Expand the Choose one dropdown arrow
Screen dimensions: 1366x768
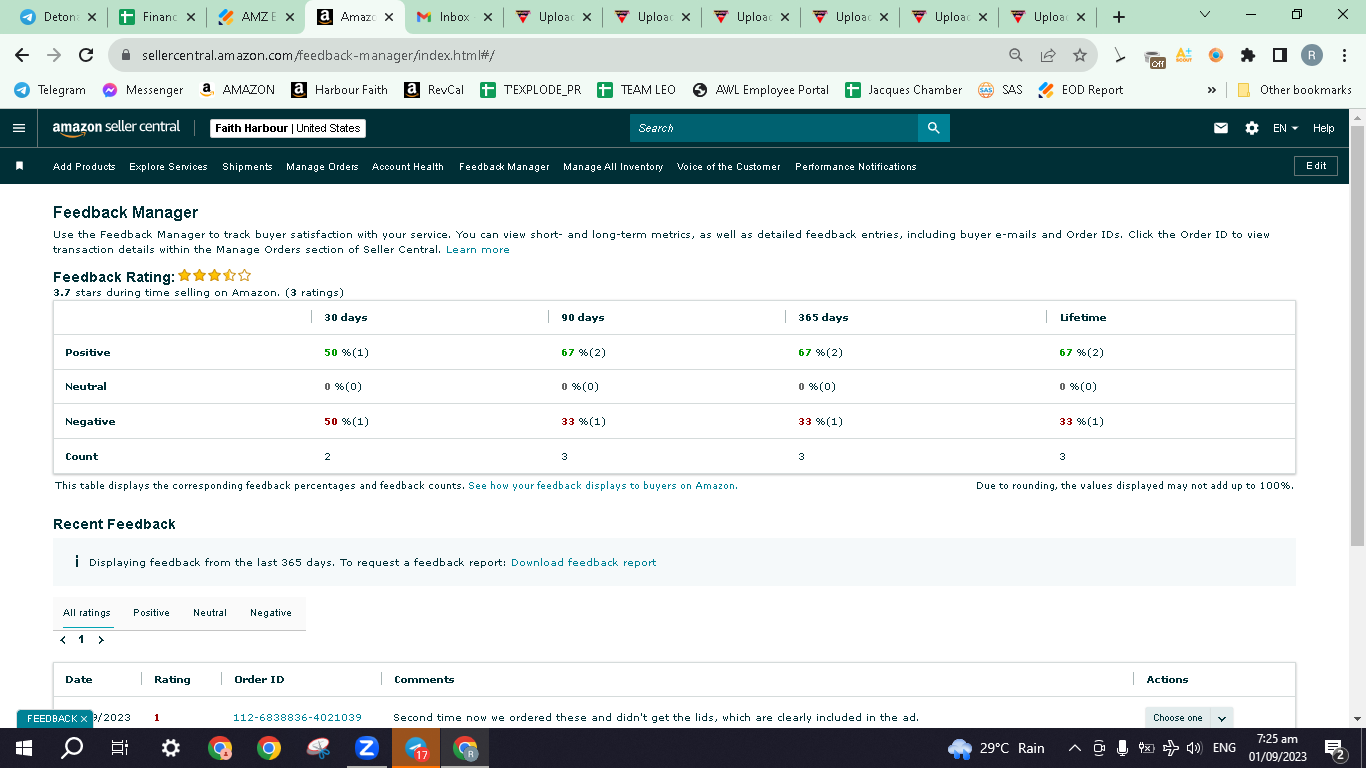(1222, 718)
